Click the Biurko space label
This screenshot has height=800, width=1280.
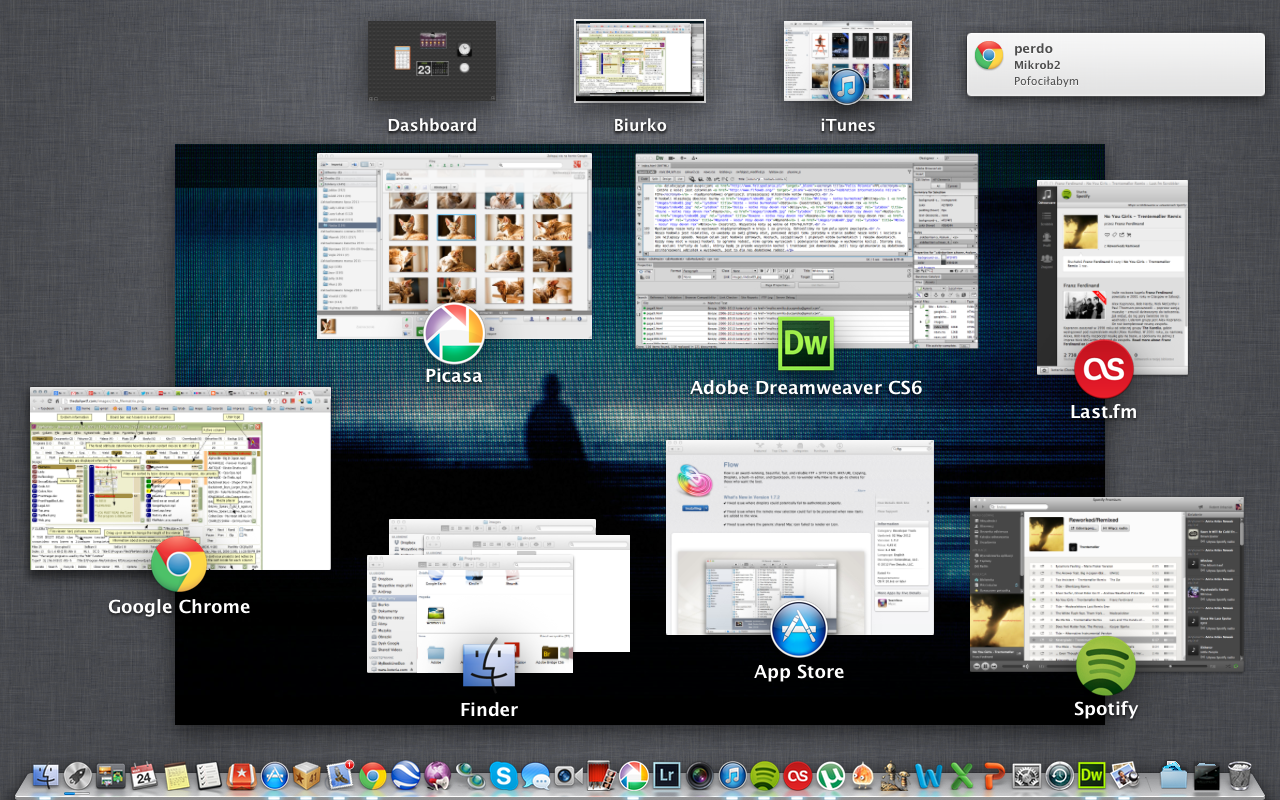point(640,125)
